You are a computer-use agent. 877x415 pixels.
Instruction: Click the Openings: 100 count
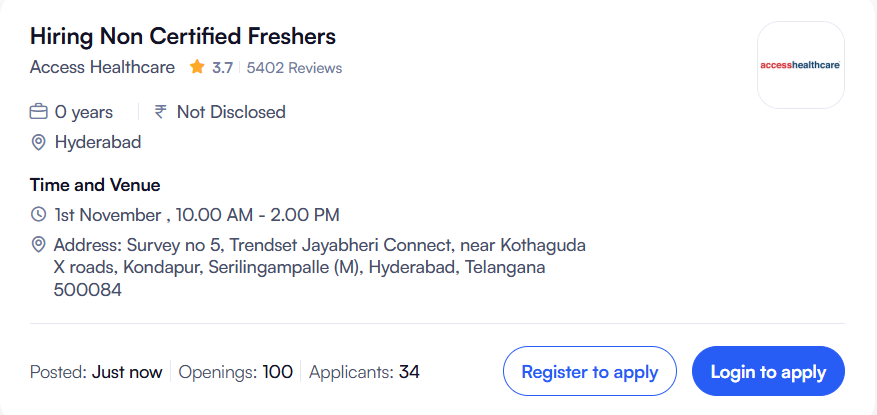[x=236, y=372]
